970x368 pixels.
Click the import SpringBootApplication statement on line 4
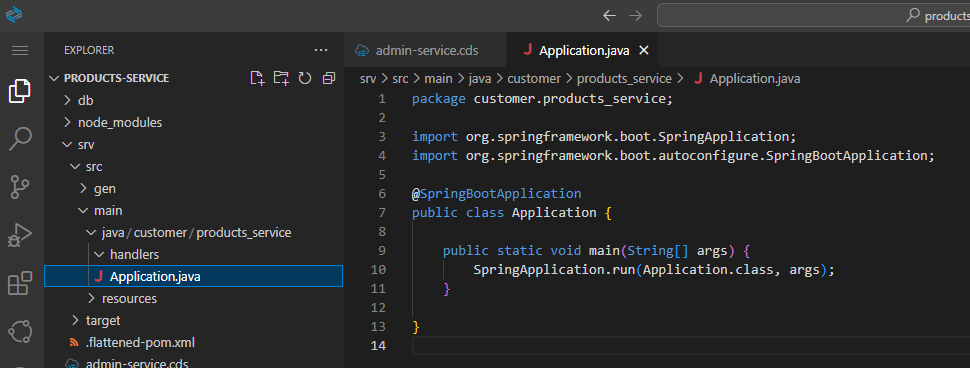673,155
